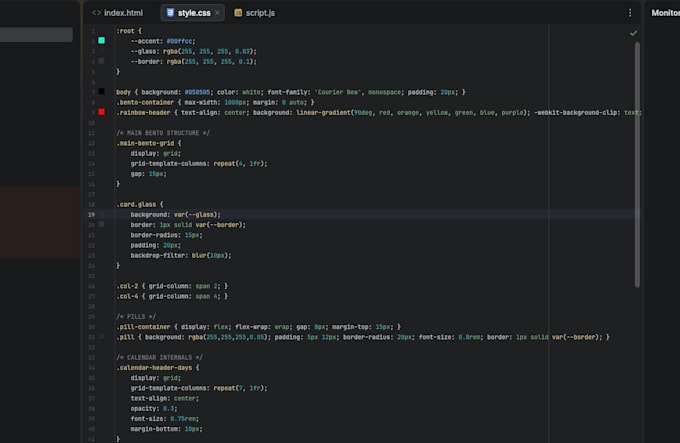Click line number 19 in the gutter
Viewport: 680px width, 443px height.
(x=92, y=215)
